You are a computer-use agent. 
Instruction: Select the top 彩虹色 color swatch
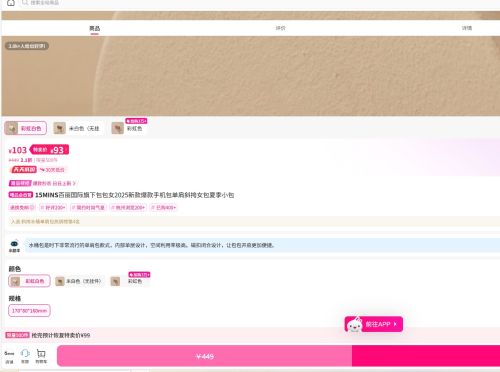(x=129, y=128)
